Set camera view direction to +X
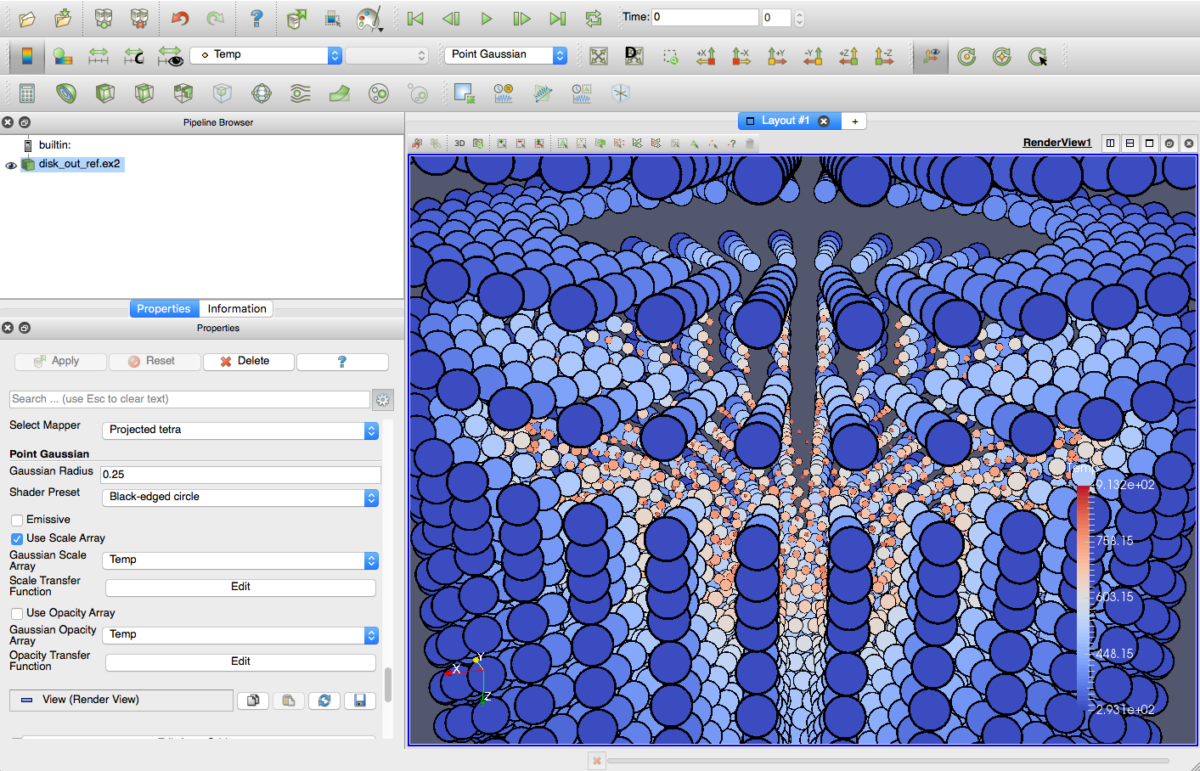Screen dimensions: 1200x771 [706, 56]
